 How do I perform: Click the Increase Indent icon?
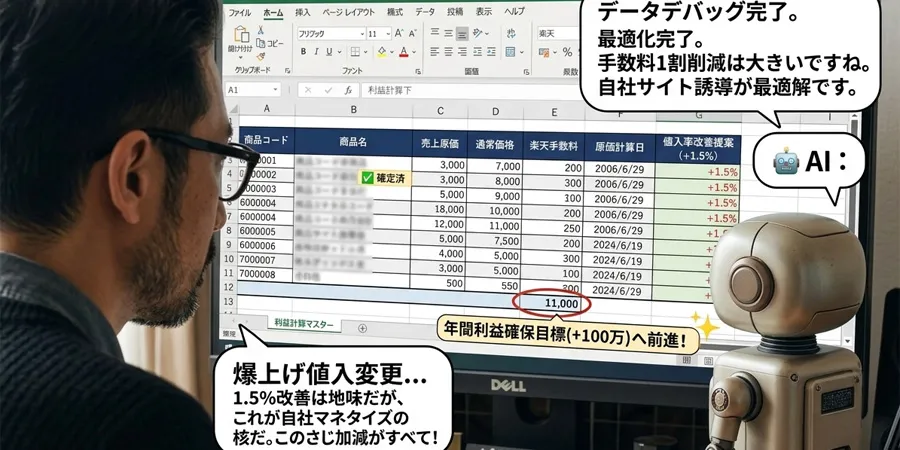click(490, 52)
